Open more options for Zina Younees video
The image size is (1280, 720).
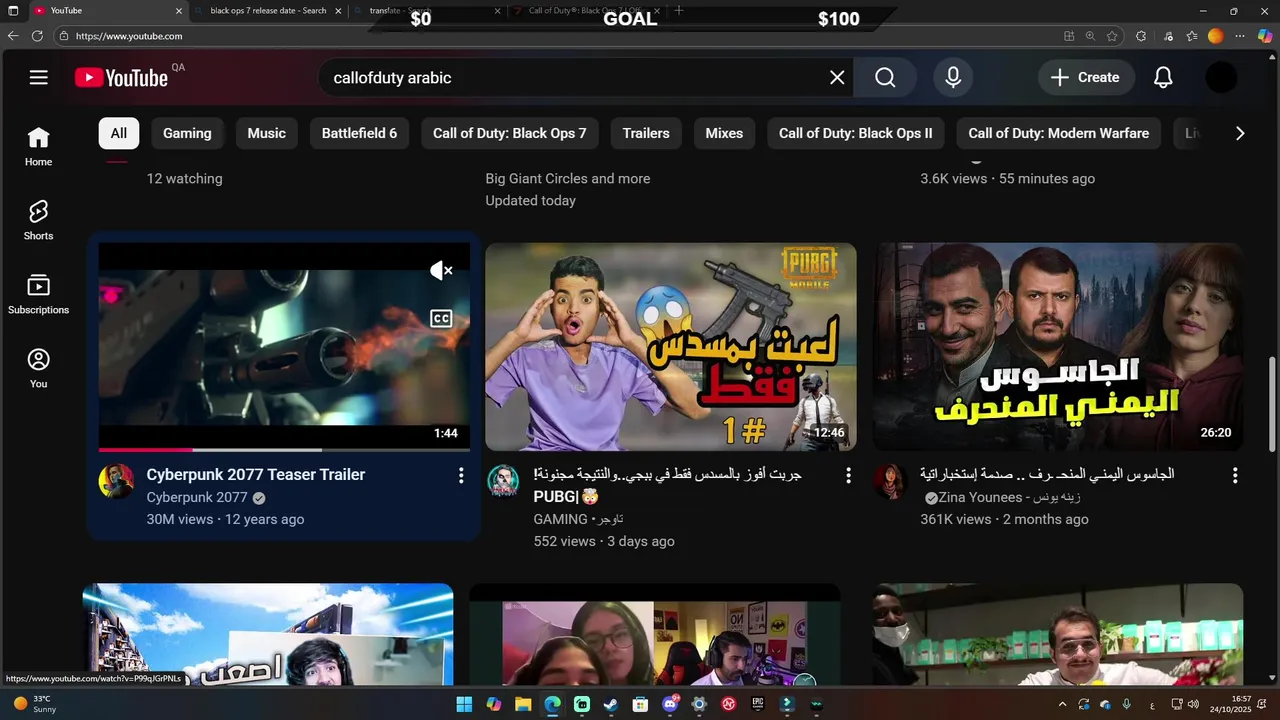click(x=1235, y=476)
